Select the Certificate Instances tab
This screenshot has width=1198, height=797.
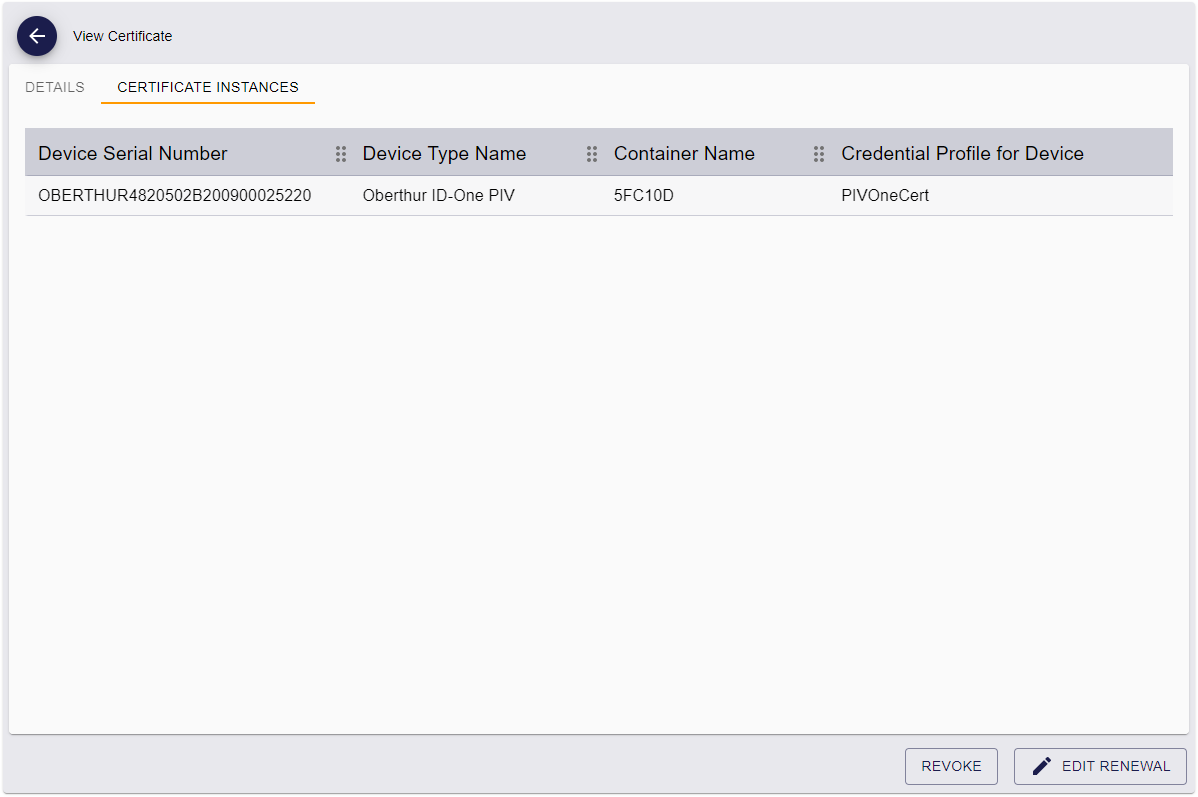coord(208,87)
